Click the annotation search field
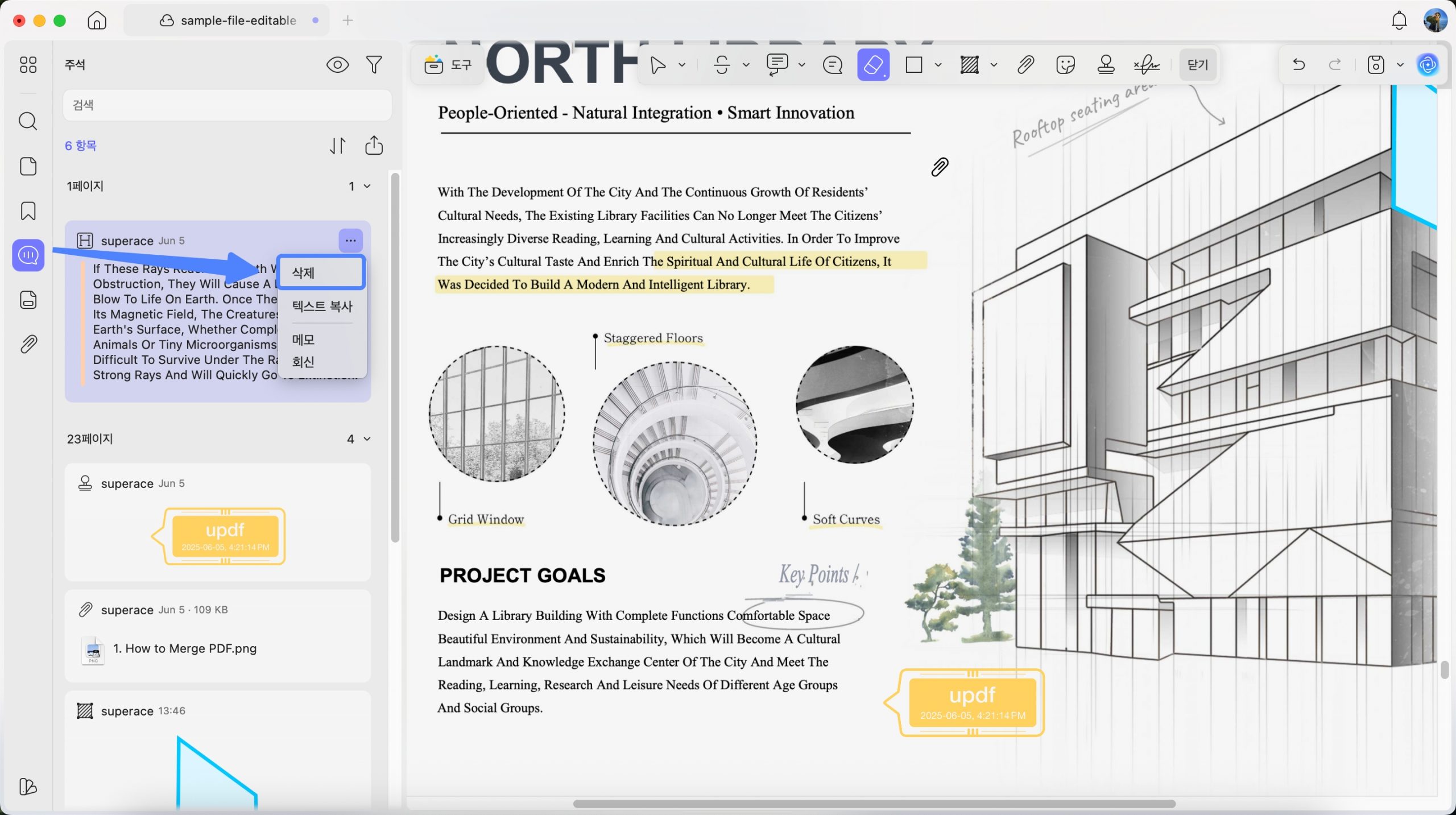Viewport: 1456px width, 815px height. [227, 105]
